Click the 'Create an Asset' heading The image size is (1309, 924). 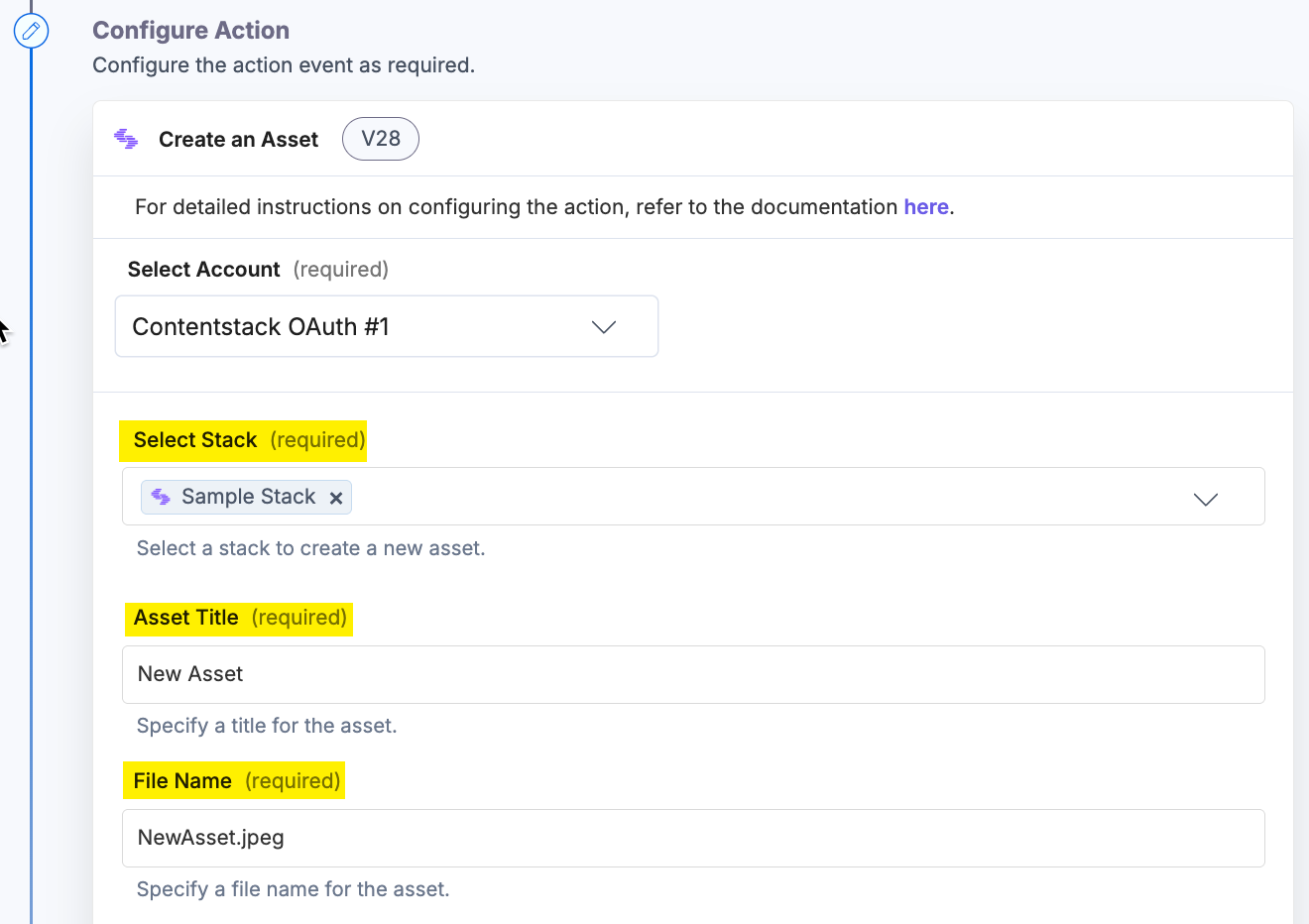pos(238,140)
